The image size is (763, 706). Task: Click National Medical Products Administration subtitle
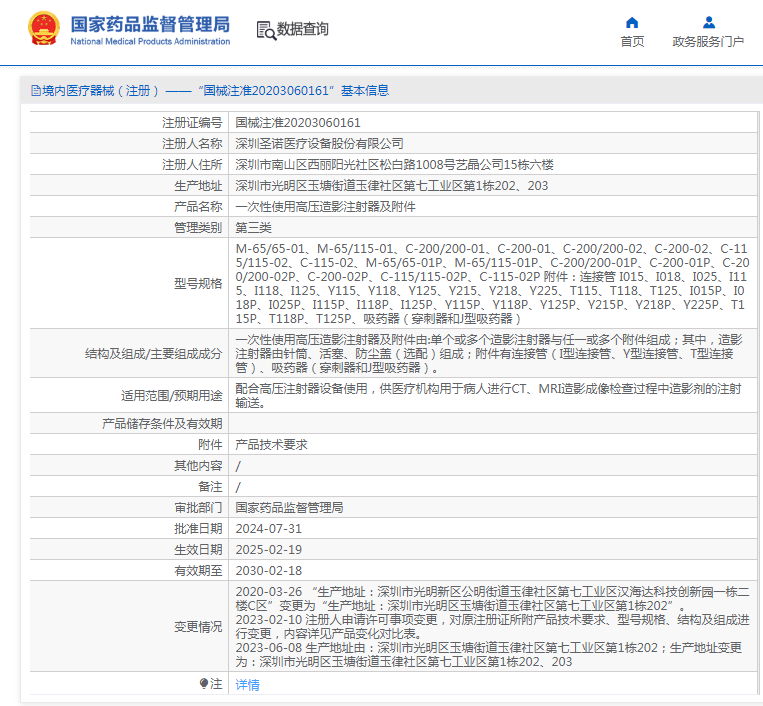tap(150, 42)
